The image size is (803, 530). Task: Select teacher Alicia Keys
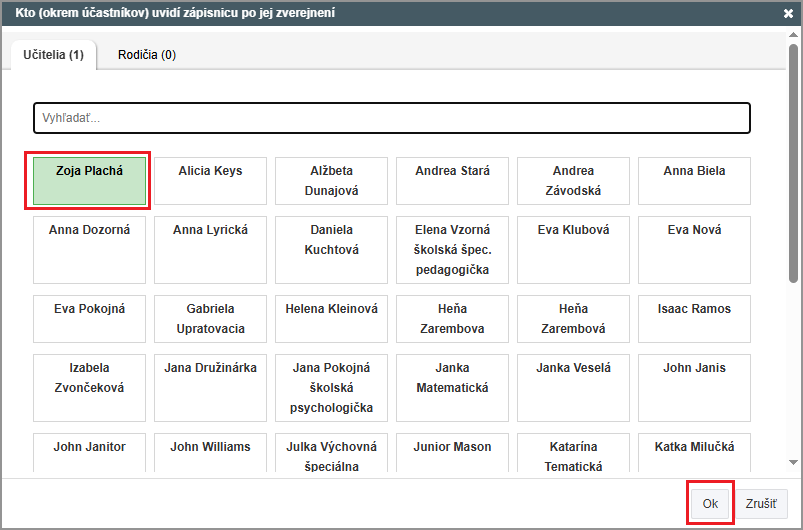(x=210, y=181)
